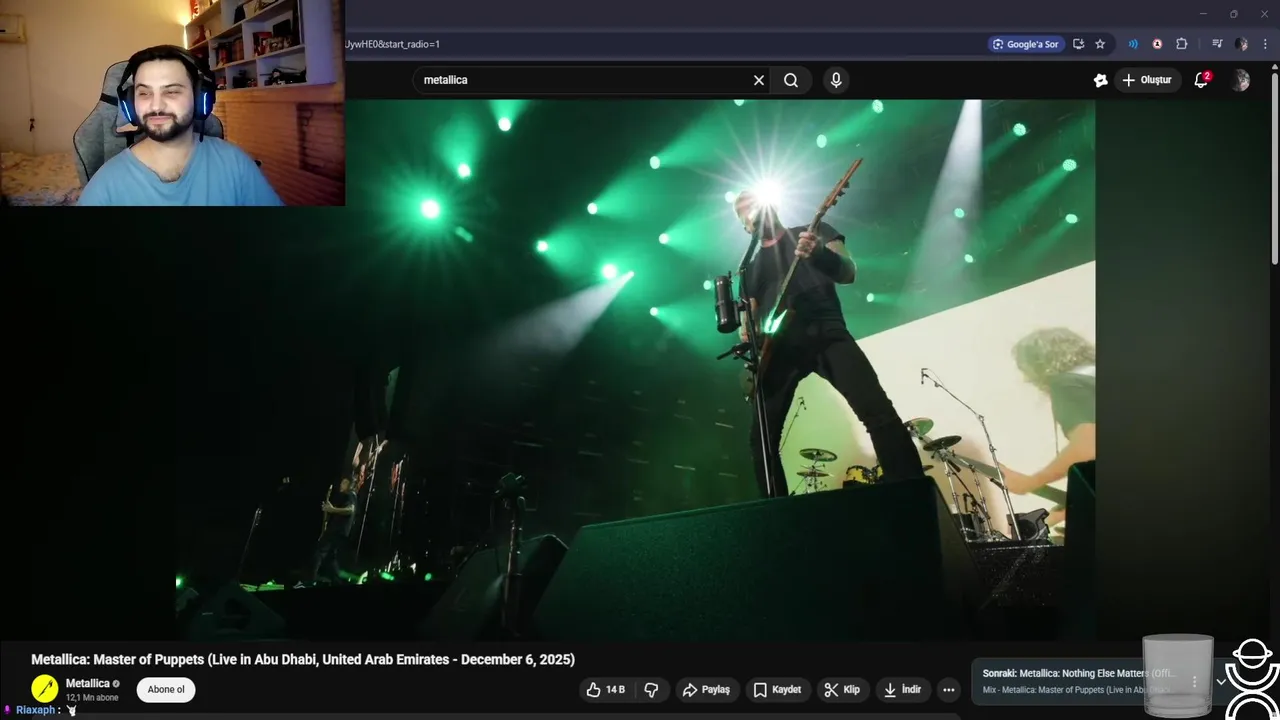The height and width of the screenshot is (720, 1280).
Task: Click the install app icon in address bar
Action: (1078, 44)
